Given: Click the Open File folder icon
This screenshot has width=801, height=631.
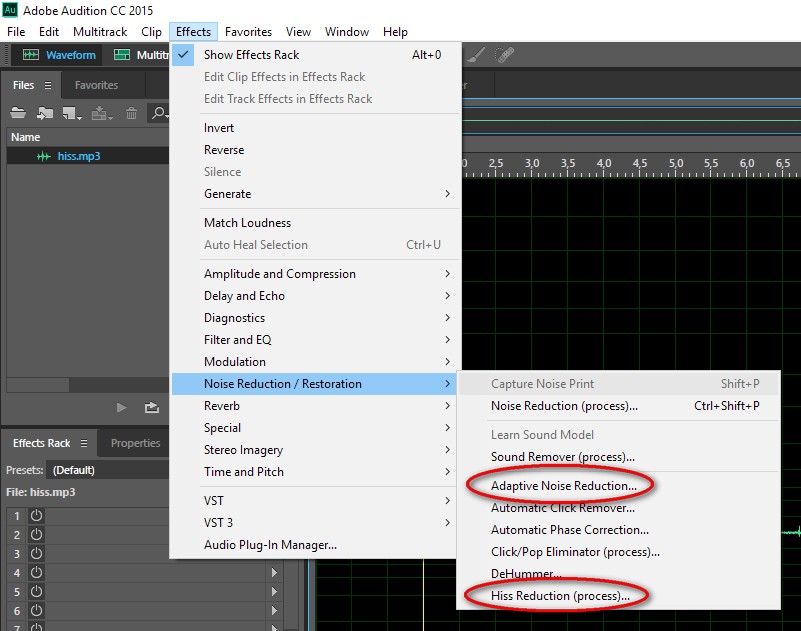Looking at the screenshot, I should [18, 113].
